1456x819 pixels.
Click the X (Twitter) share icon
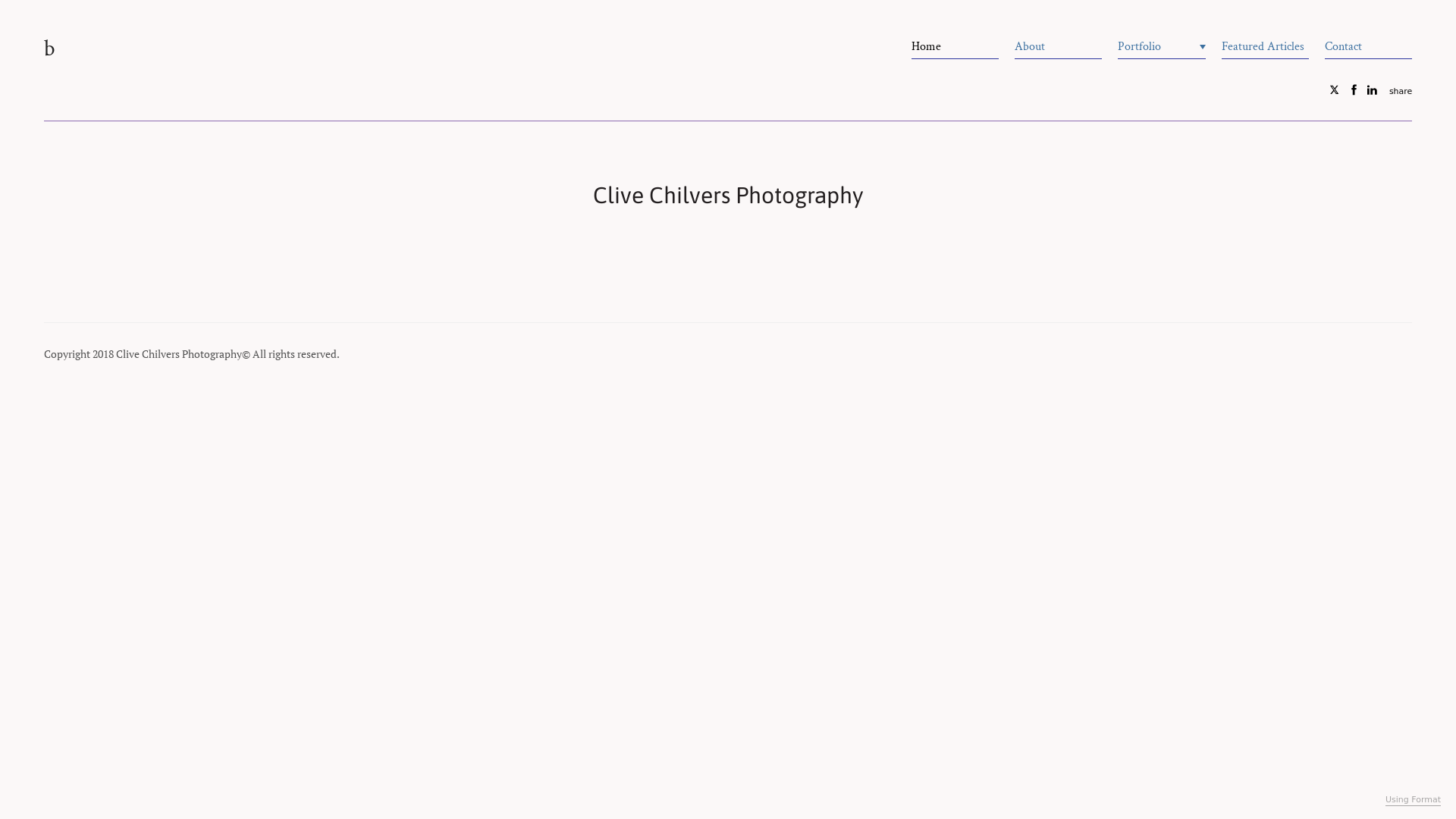1334,90
